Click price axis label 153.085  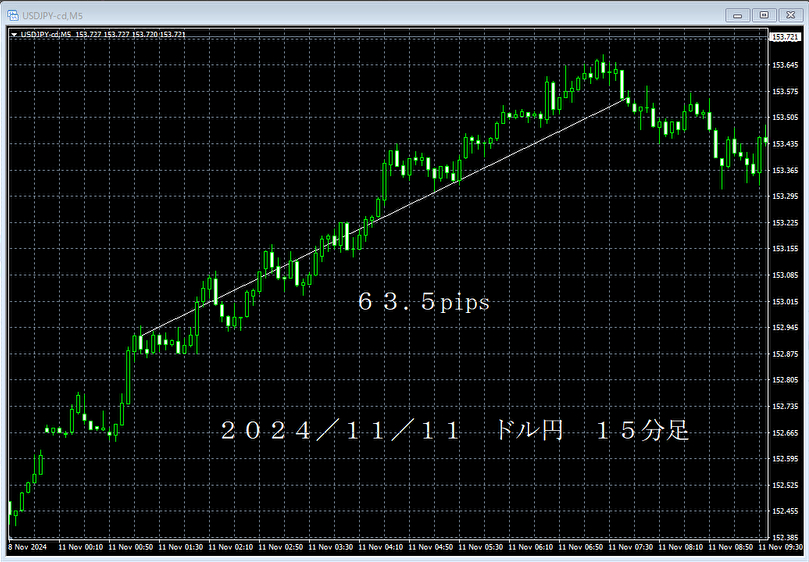785,275
